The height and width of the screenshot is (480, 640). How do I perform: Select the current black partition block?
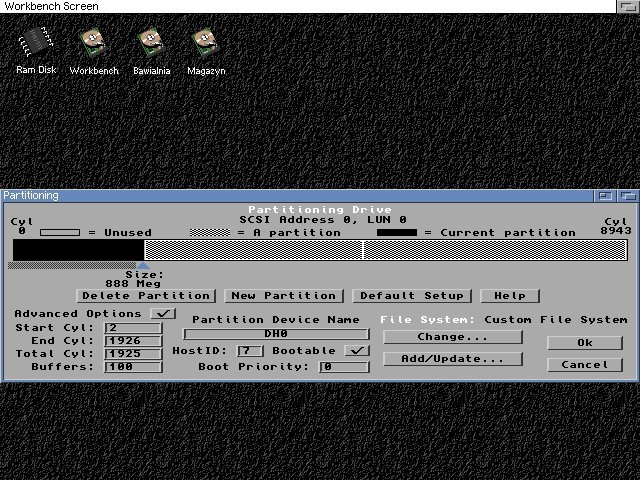[78, 250]
